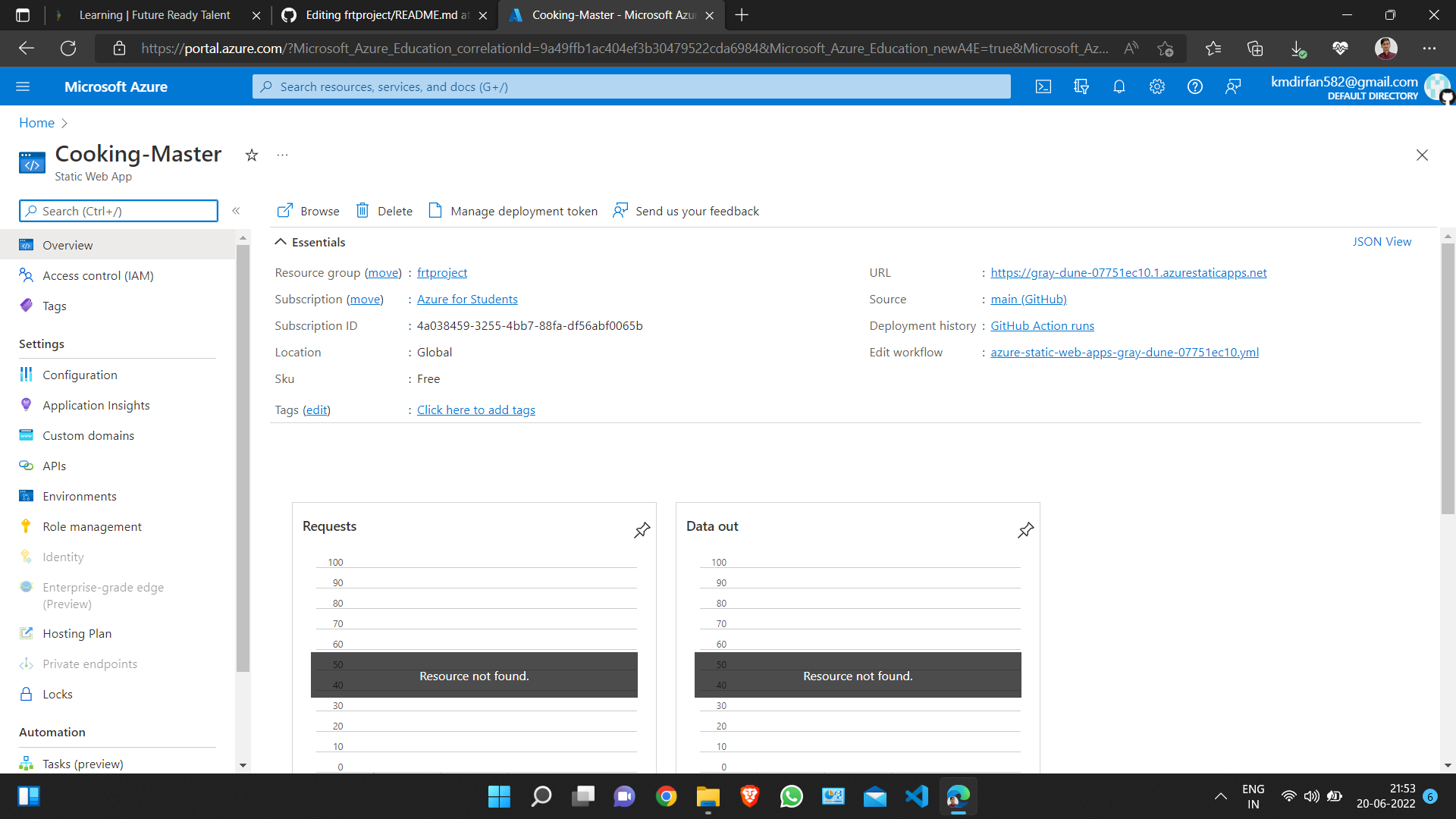Open Azure help question mark
Image resolution: width=1456 pixels, height=819 pixels.
[1195, 86]
